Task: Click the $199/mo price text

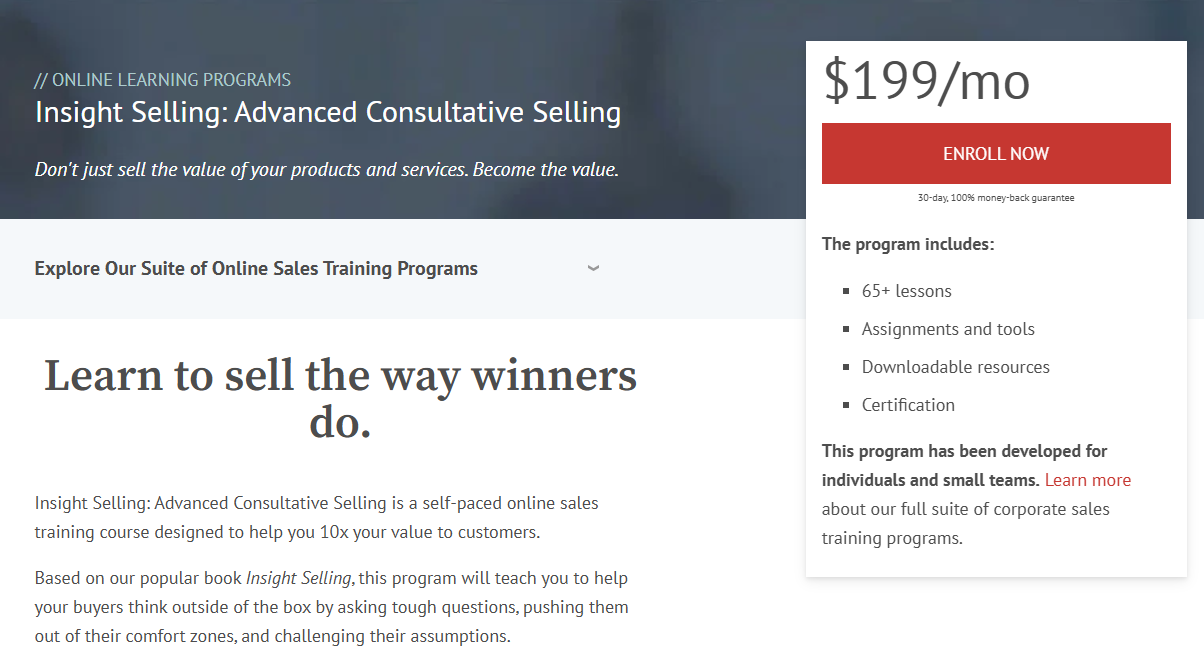Action: (x=926, y=80)
